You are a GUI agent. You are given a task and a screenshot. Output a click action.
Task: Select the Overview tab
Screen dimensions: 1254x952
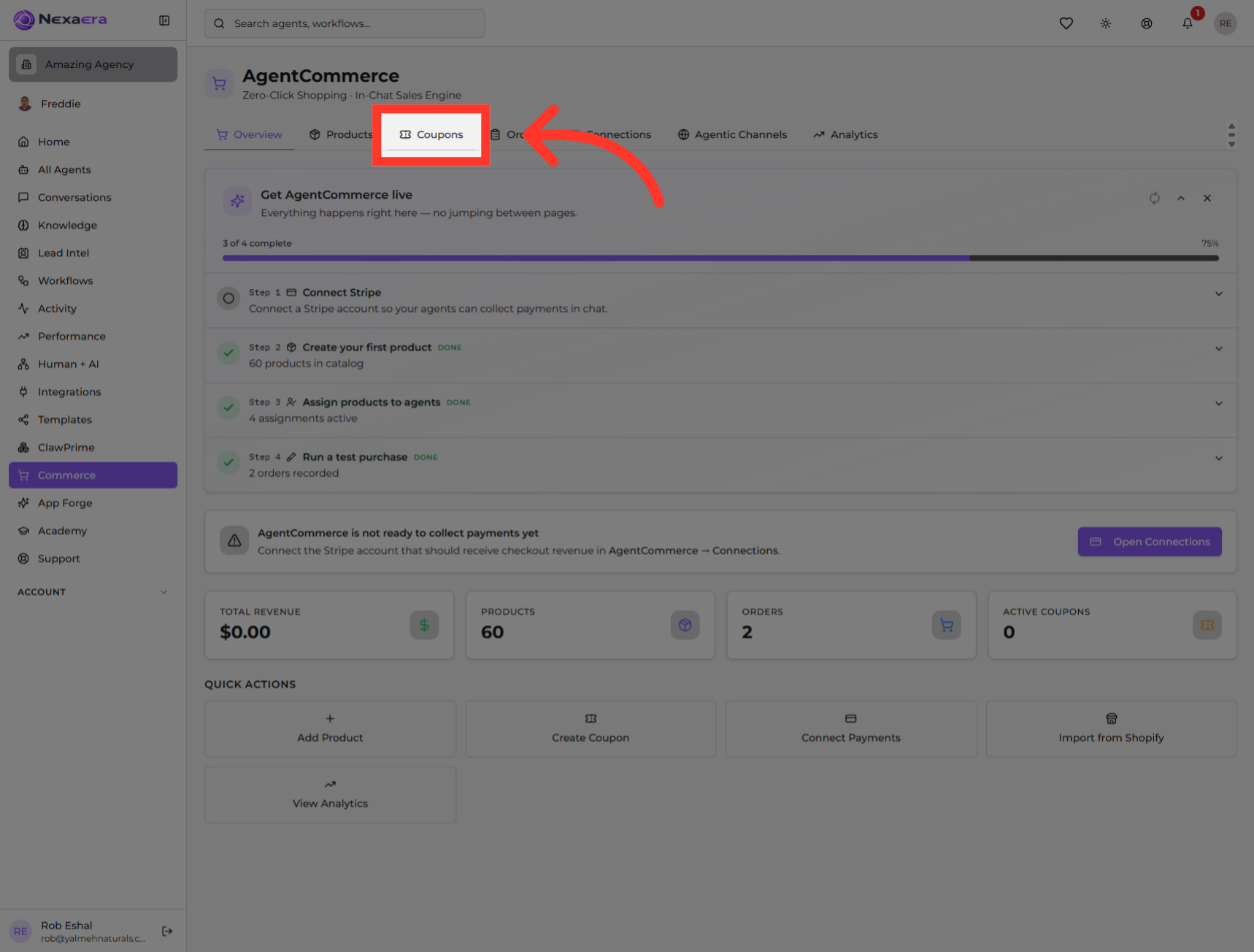coord(250,135)
